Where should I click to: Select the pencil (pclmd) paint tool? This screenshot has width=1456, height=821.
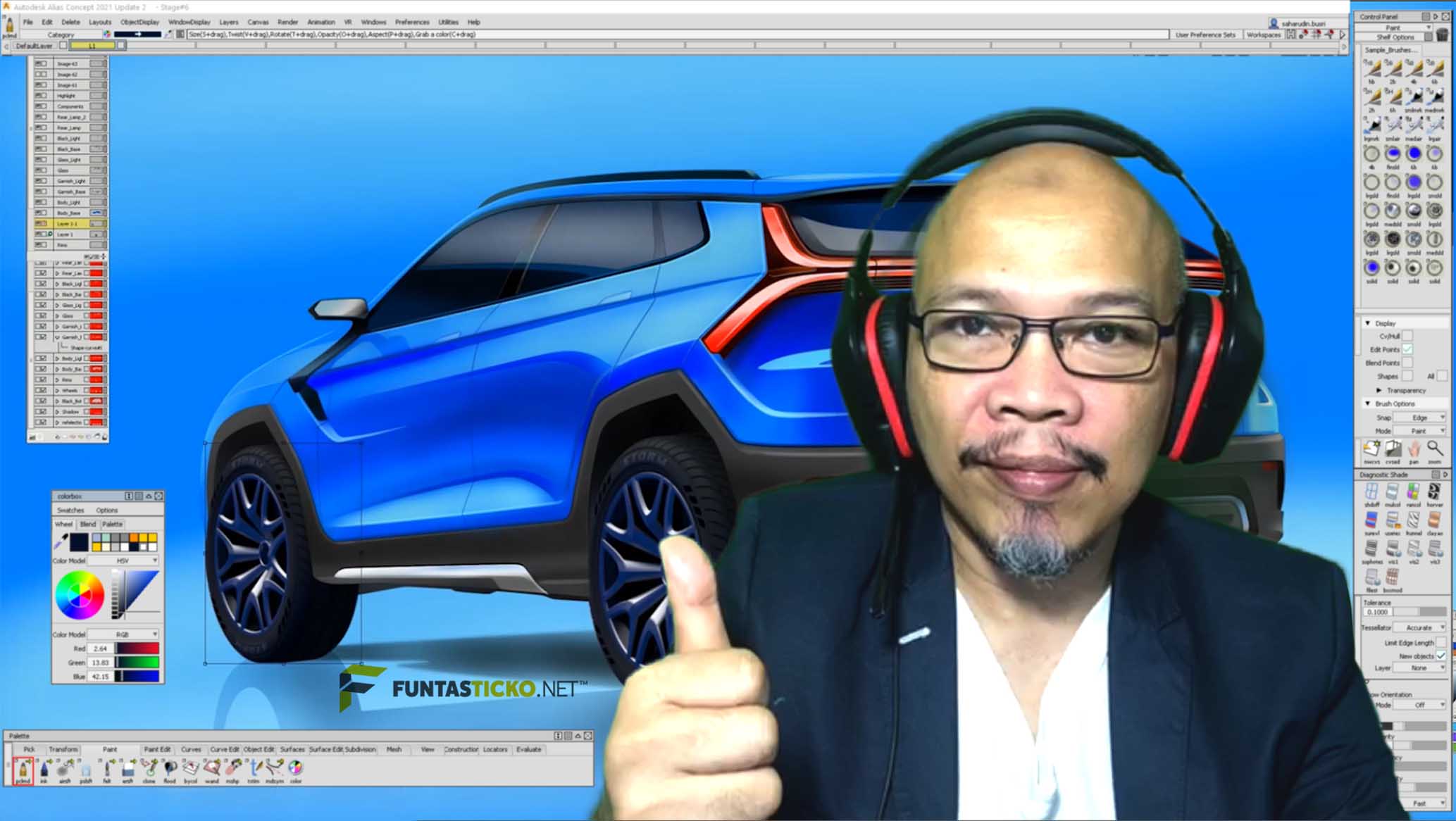[23, 770]
